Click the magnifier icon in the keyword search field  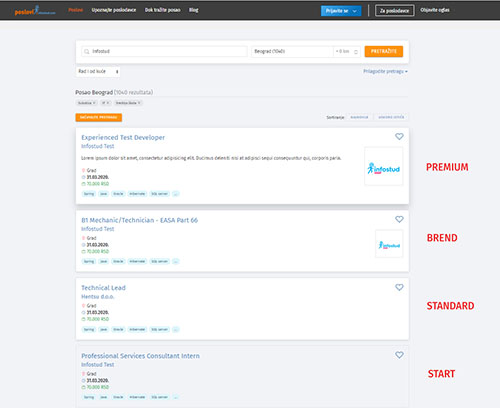87,52
